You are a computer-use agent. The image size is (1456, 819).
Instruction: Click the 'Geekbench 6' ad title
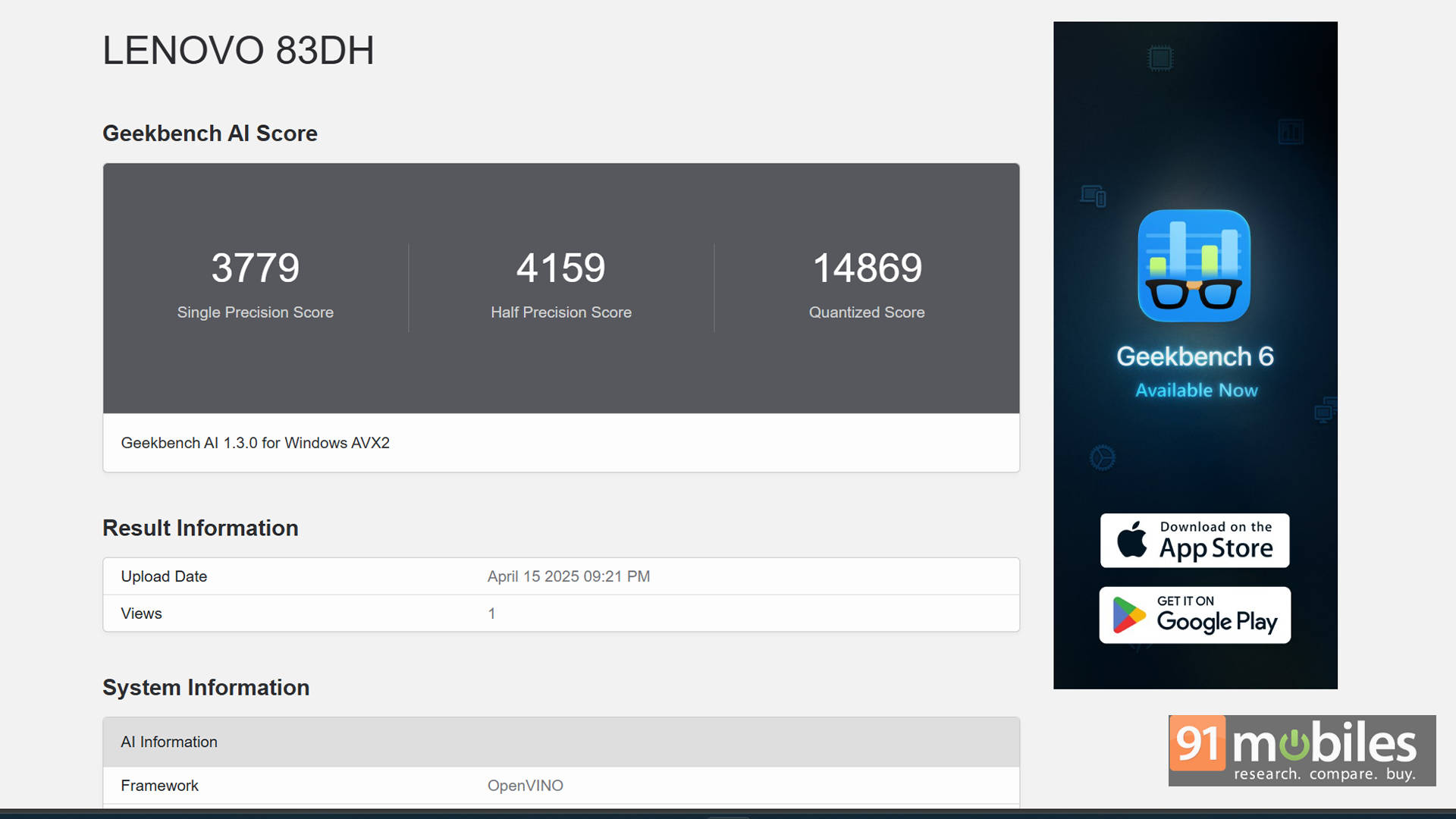(x=1194, y=356)
